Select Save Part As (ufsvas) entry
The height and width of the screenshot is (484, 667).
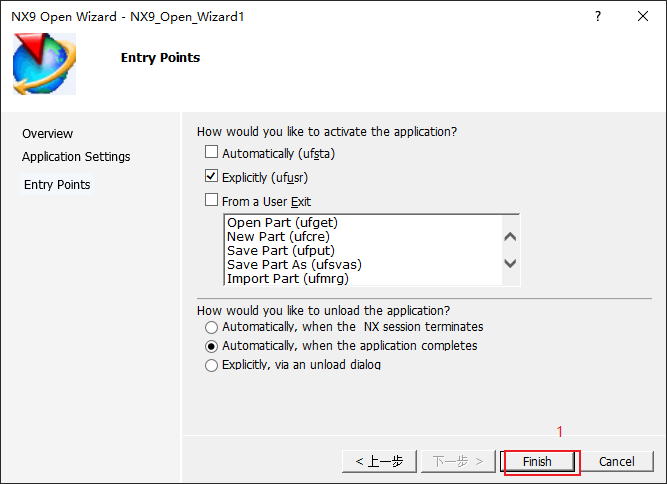[x=294, y=265]
